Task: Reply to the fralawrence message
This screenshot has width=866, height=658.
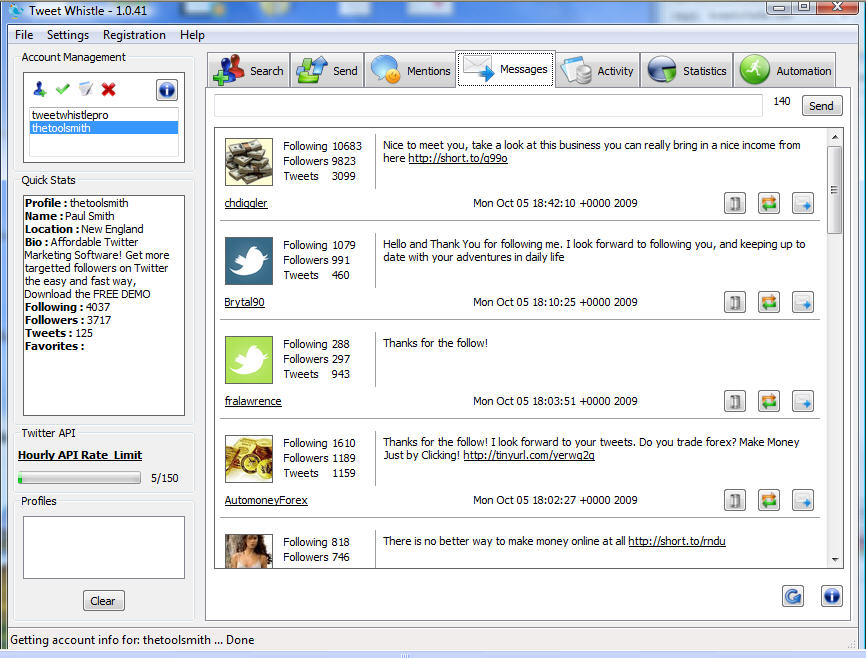Action: (x=803, y=401)
